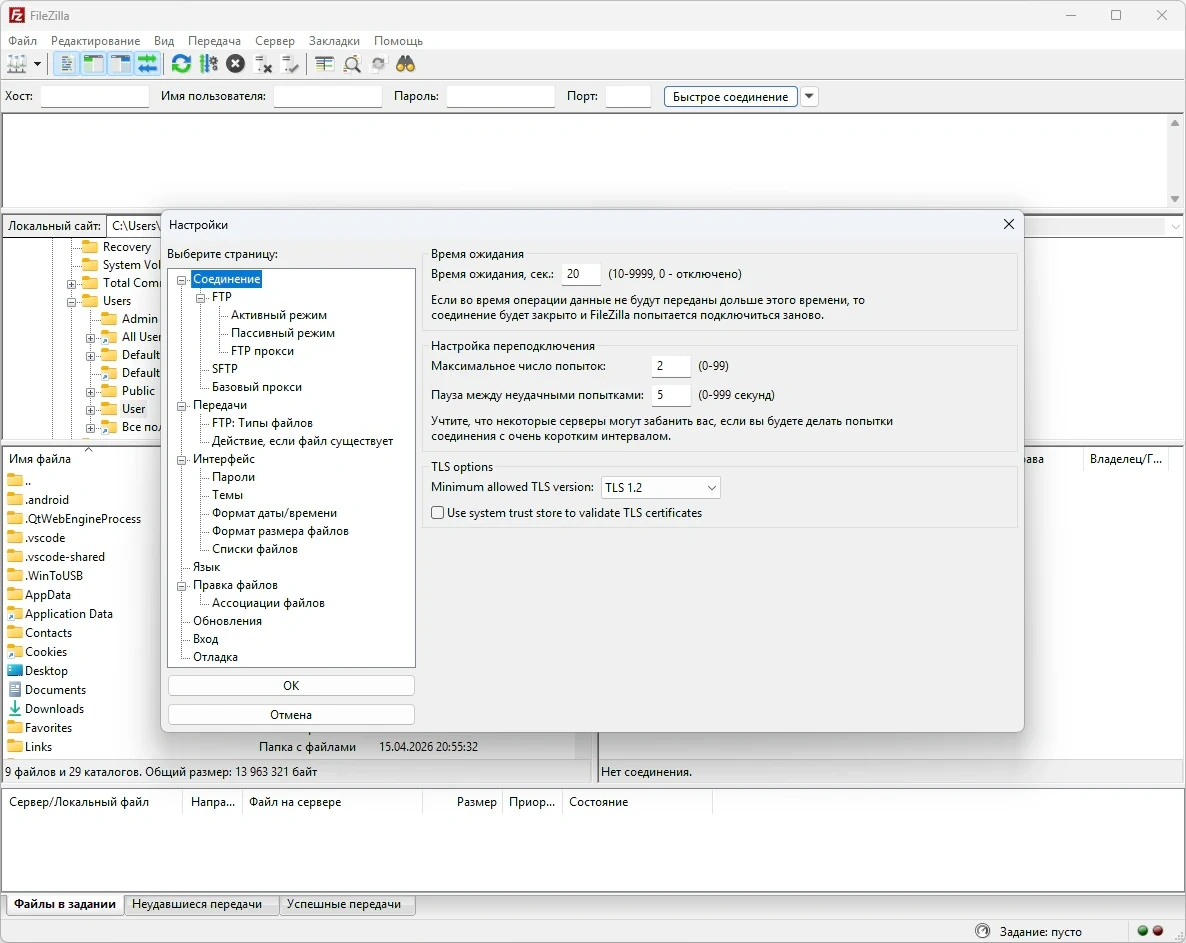This screenshot has width=1186, height=943.
Task: Click the colored-rows table toolbar icon
Action: point(324,64)
